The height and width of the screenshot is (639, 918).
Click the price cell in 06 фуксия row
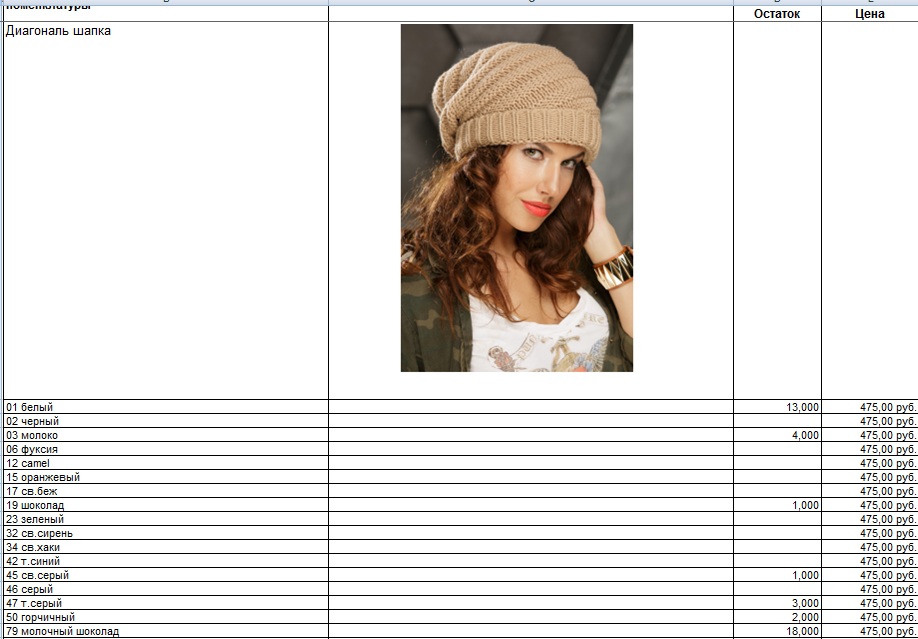869,449
